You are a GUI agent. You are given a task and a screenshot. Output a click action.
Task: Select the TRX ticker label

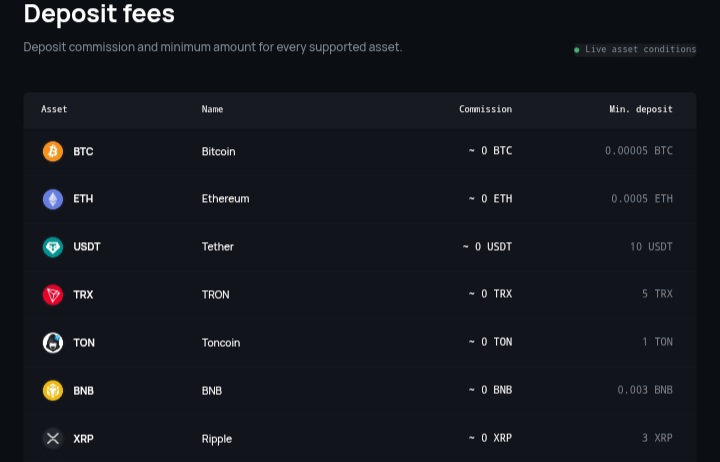click(83, 295)
